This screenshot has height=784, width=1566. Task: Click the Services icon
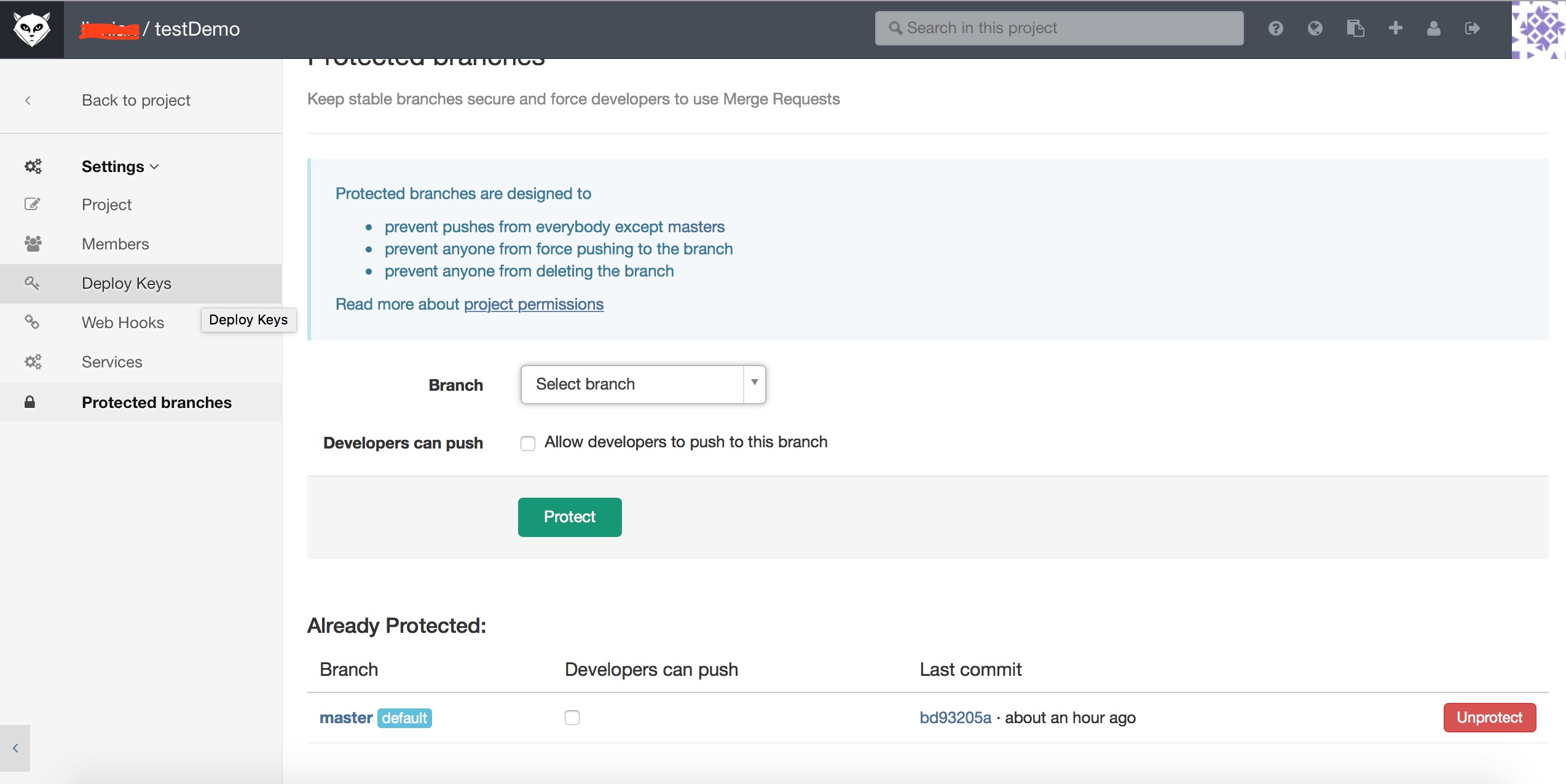(x=34, y=362)
